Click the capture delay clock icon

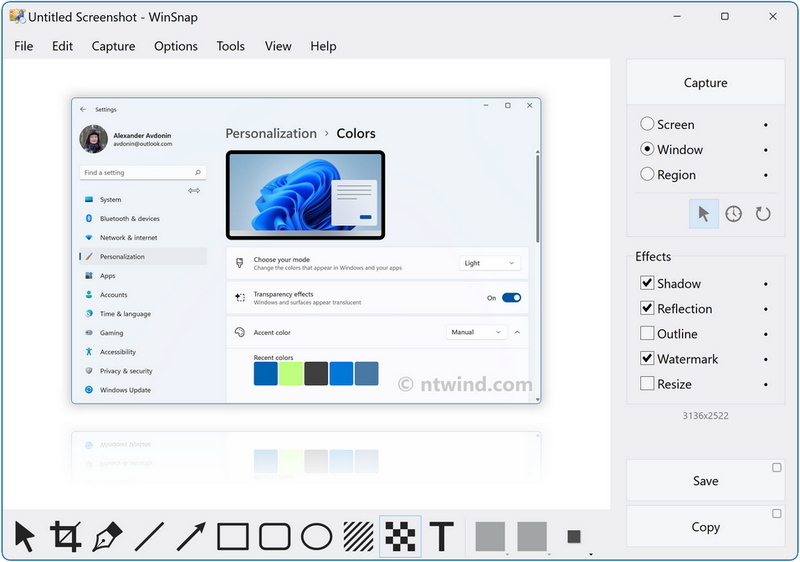[x=734, y=214]
